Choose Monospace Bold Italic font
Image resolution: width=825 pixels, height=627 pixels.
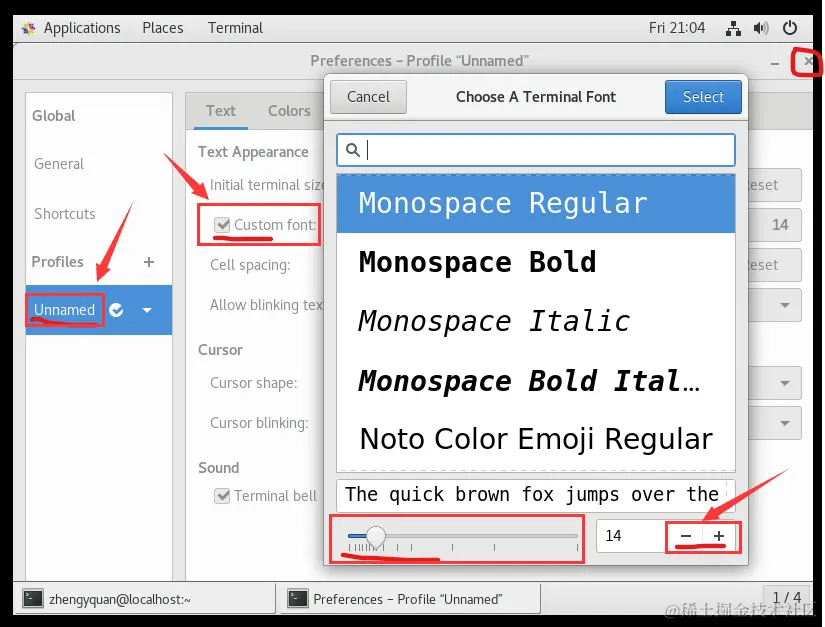[536, 381]
